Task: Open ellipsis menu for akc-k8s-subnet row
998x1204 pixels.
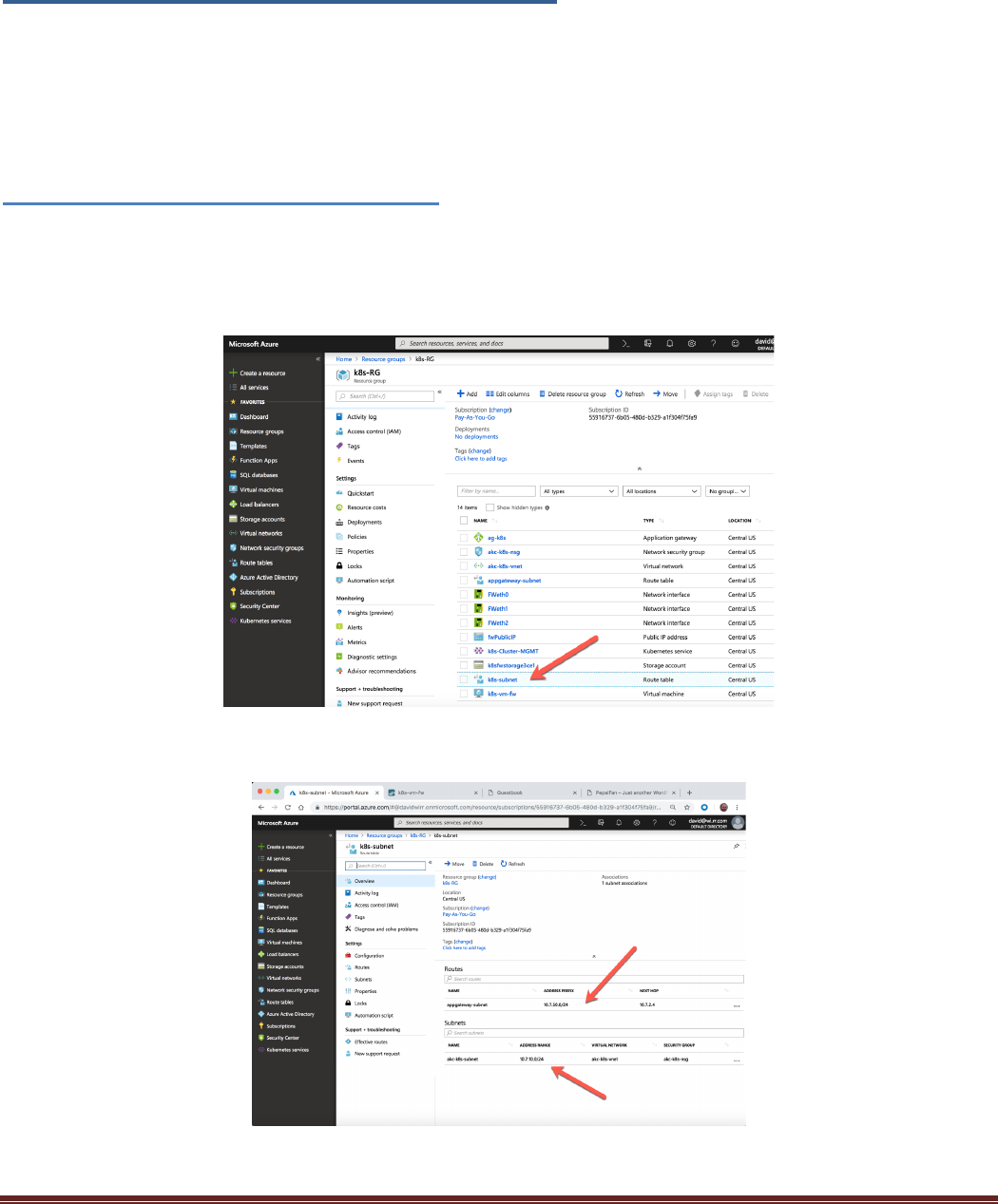Action: coord(737,1060)
